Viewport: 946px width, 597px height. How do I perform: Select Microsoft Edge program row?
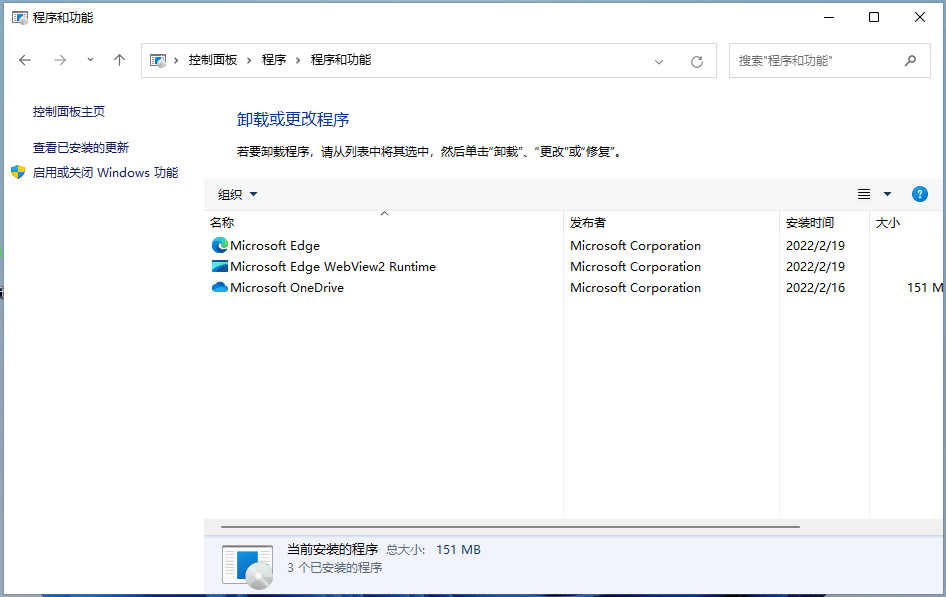pyautogui.click(x=575, y=245)
